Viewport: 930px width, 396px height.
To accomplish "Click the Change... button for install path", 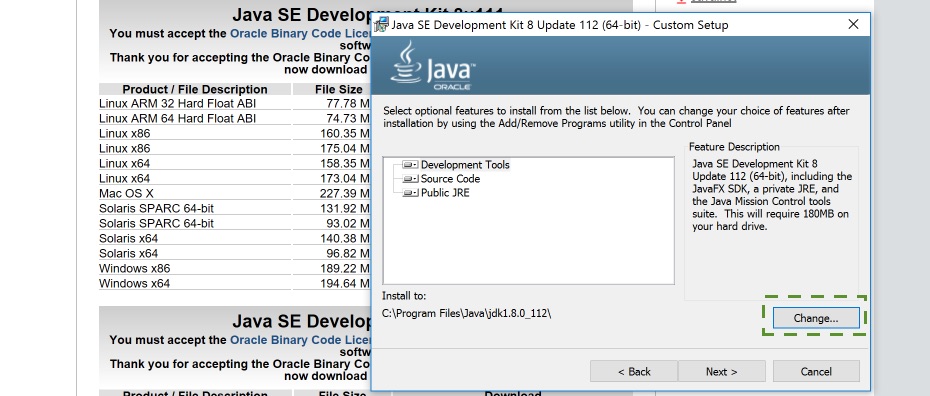I will pos(816,318).
